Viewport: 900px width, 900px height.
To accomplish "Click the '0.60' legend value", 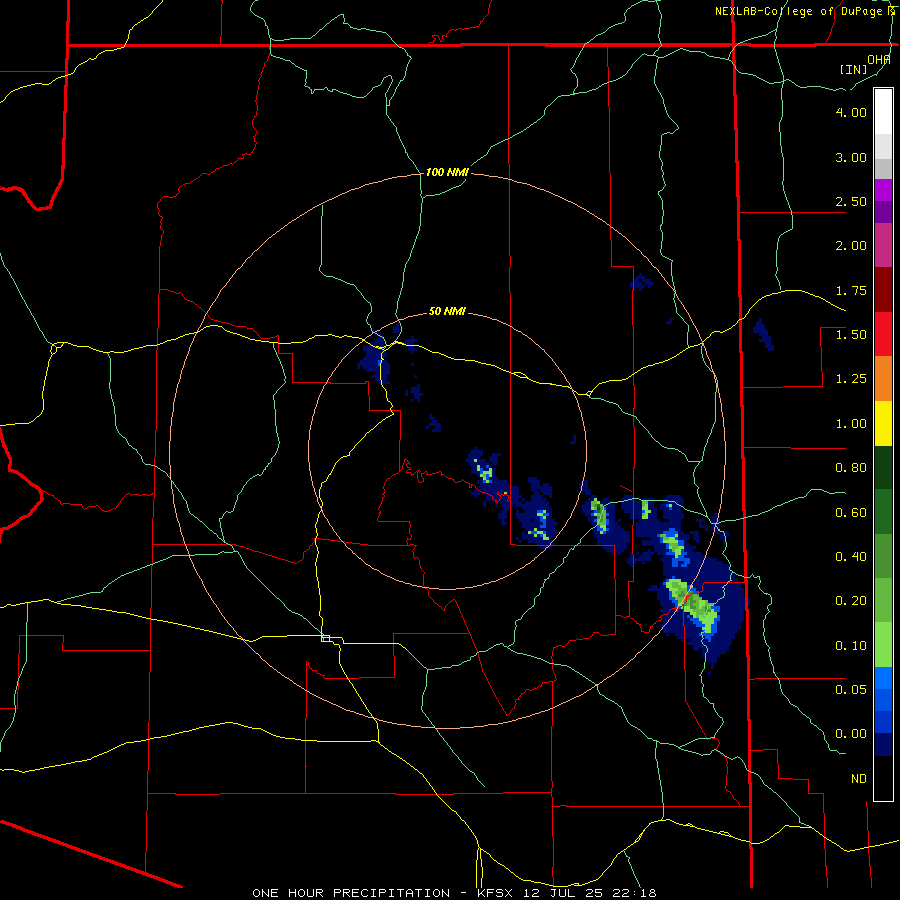I will (851, 513).
